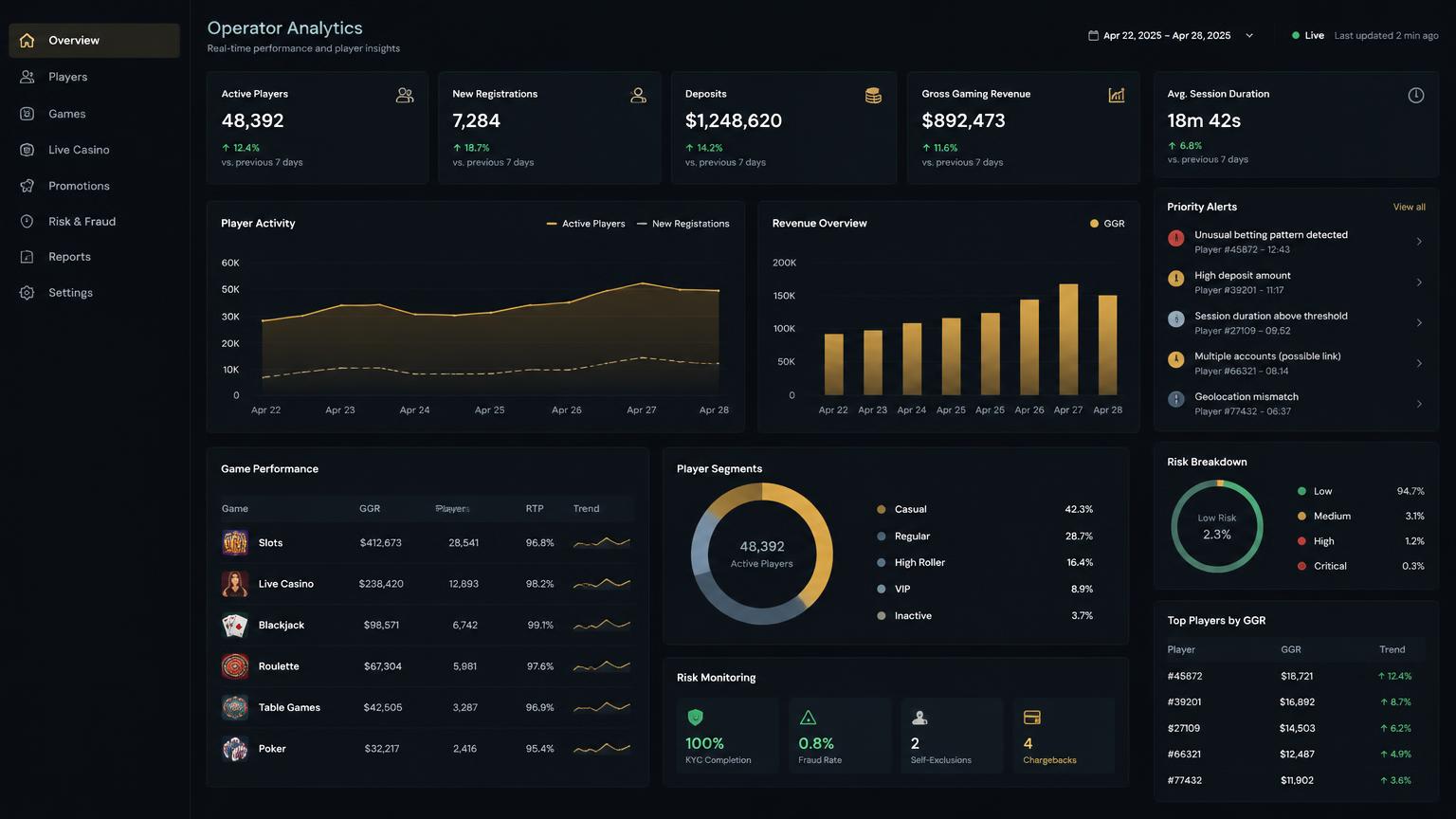
Task: Toggle Active Players series in chart legend
Action: click(x=586, y=224)
